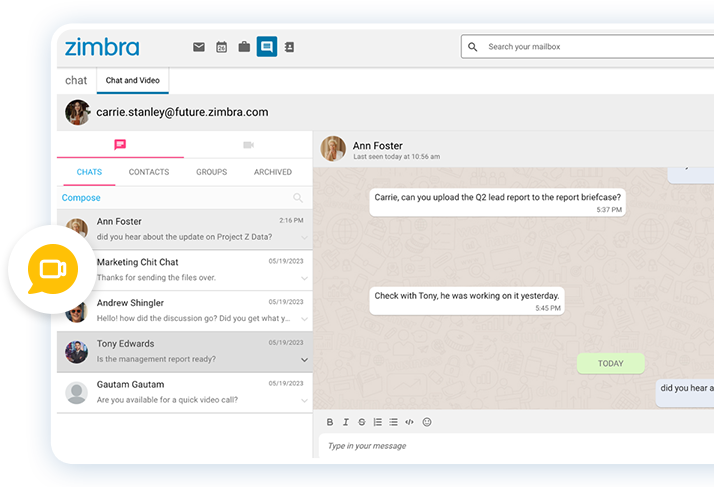
Task: Click the Q2 lead report message bubble
Action: (x=498, y=202)
